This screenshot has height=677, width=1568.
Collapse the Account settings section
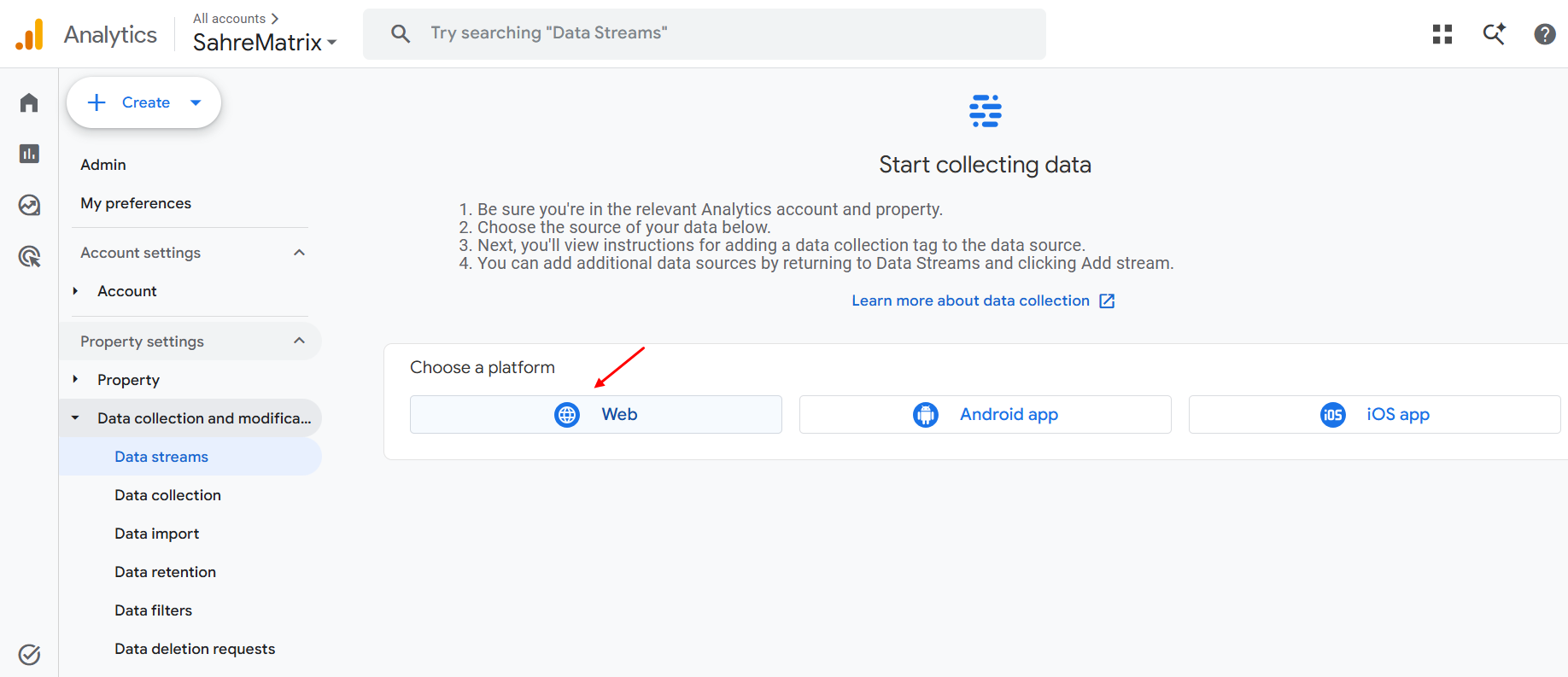coord(299,253)
